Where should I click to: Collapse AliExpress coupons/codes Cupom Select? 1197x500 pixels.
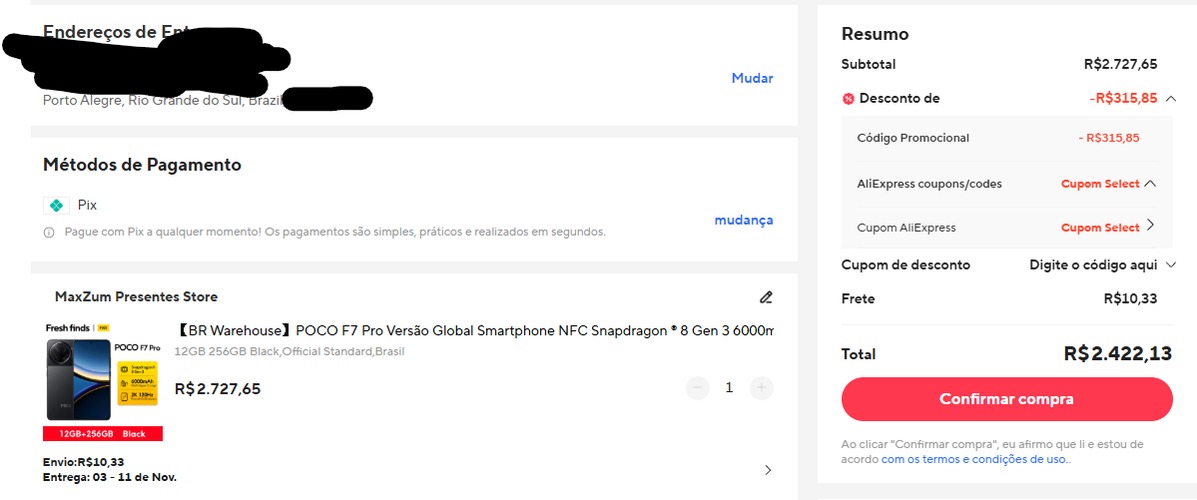pos(1150,184)
